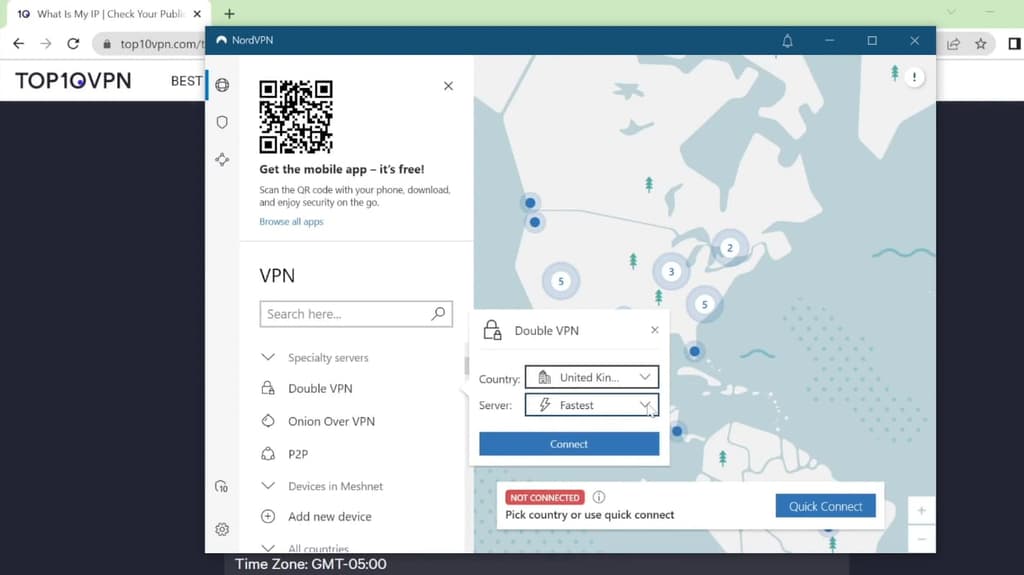
Task: Zoom in the map with plus button
Action: [921, 510]
